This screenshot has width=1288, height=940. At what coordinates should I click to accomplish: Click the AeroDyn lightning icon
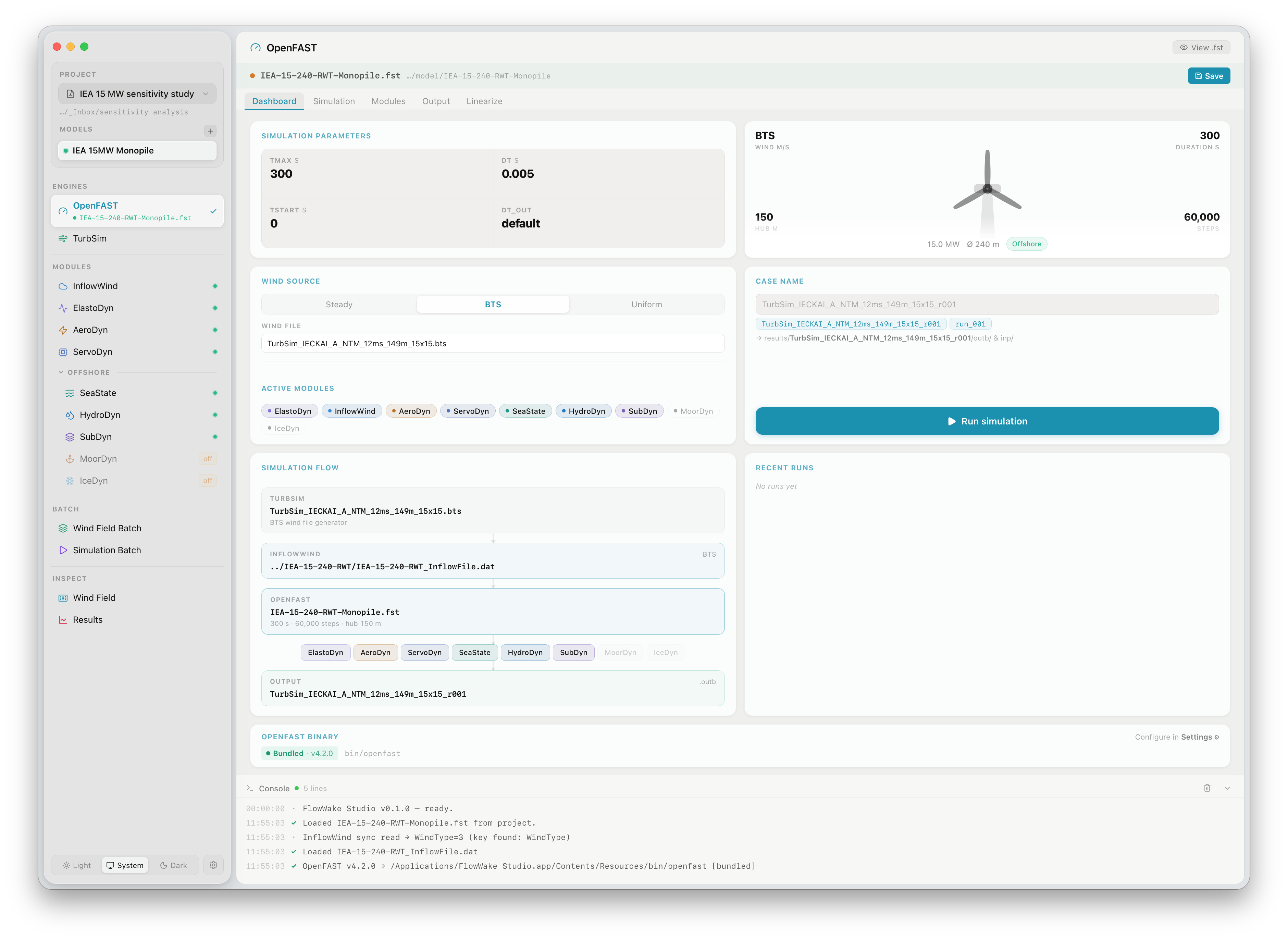coord(63,330)
